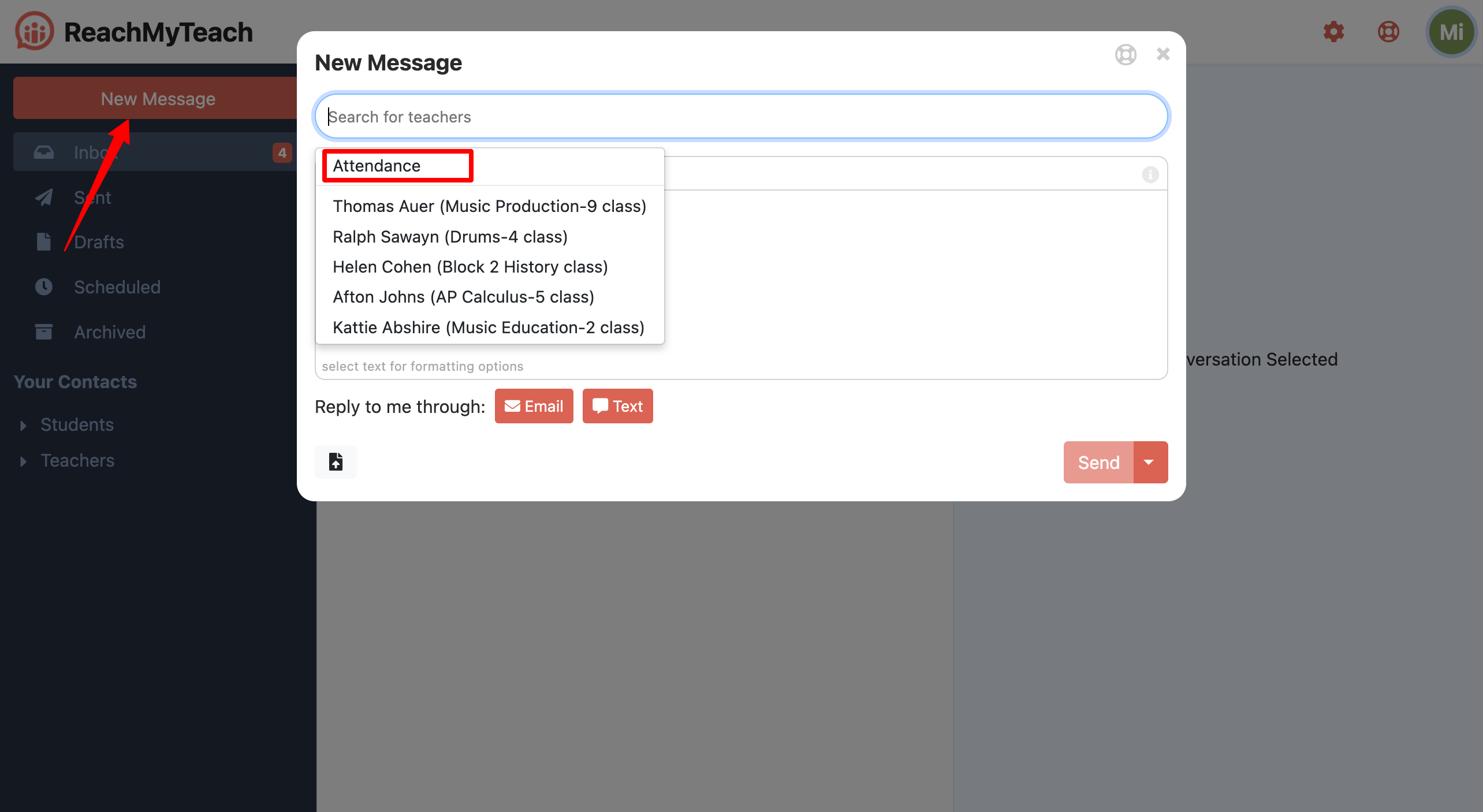Select Attendance from the suggestion list
Image resolution: width=1483 pixels, height=812 pixels.
pos(377,166)
